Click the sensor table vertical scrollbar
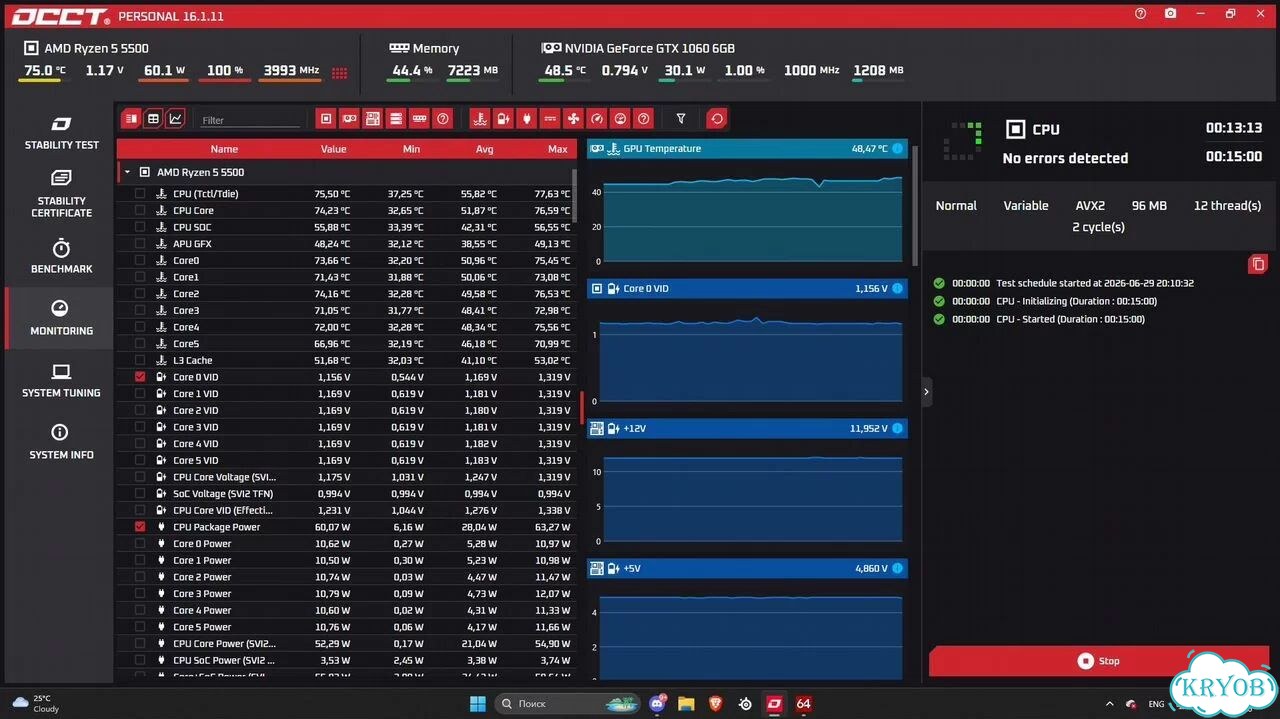 tap(574, 195)
